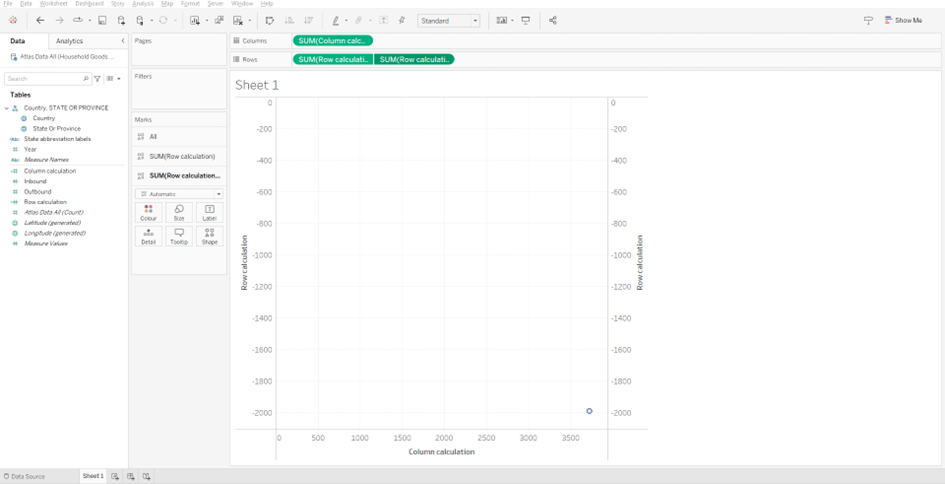The image size is (945, 484).
Task: Collapse the Country, STATE OR PROVINCE hierarchy
Action: click(x=7, y=108)
